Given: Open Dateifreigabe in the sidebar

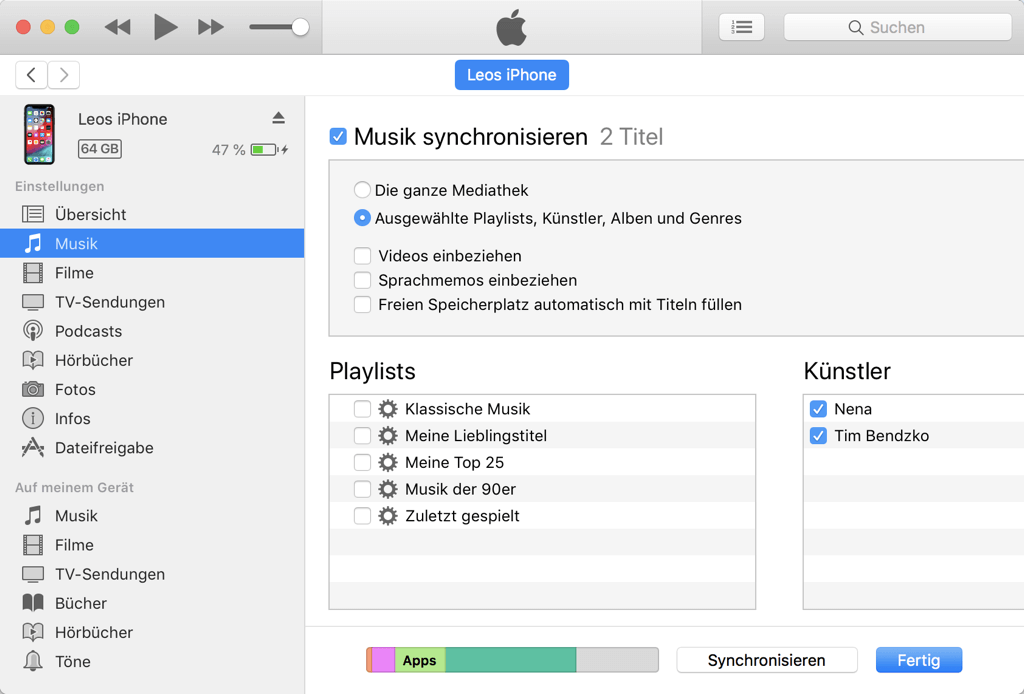Looking at the screenshot, I should pyautogui.click(x=104, y=448).
